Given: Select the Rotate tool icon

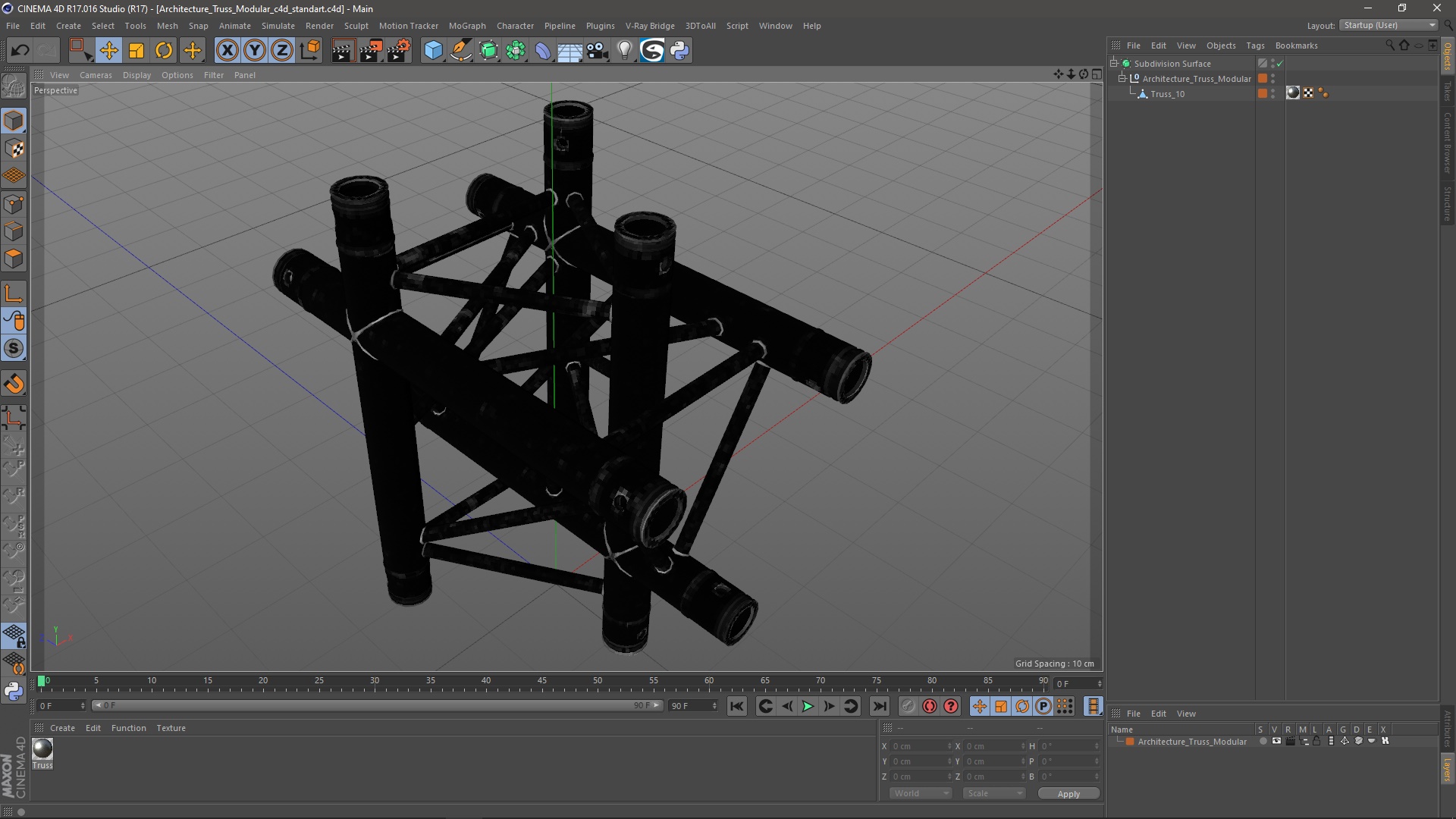Looking at the screenshot, I should pos(164,50).
